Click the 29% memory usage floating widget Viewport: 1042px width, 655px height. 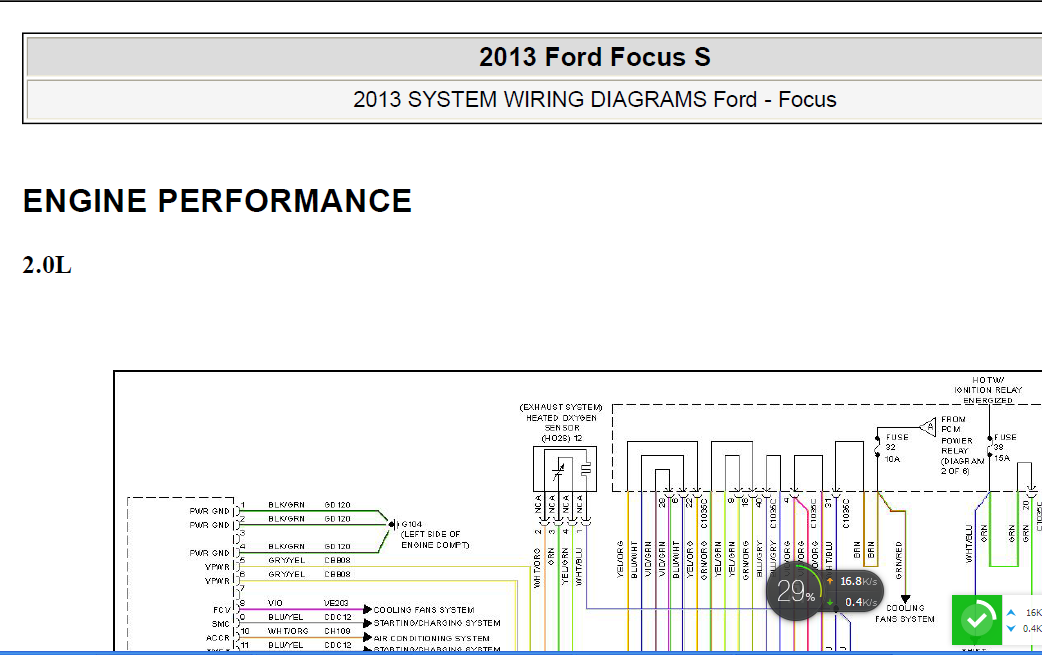tap(795, 591)
